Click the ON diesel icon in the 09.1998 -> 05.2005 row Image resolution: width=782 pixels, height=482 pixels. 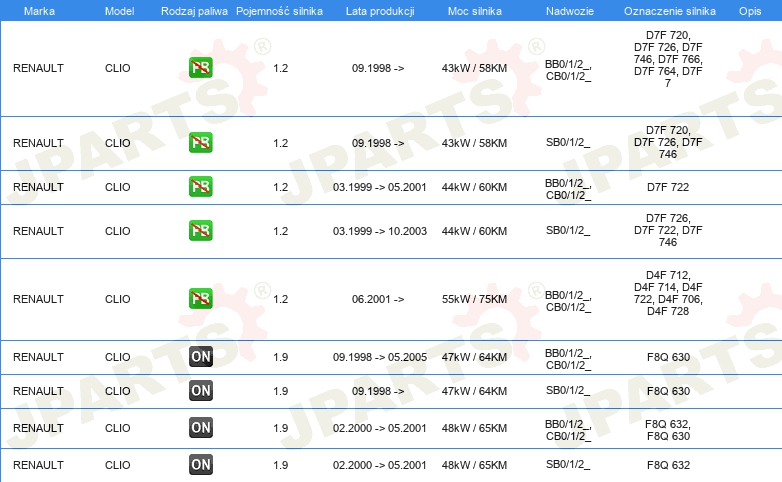click(201, 356)
